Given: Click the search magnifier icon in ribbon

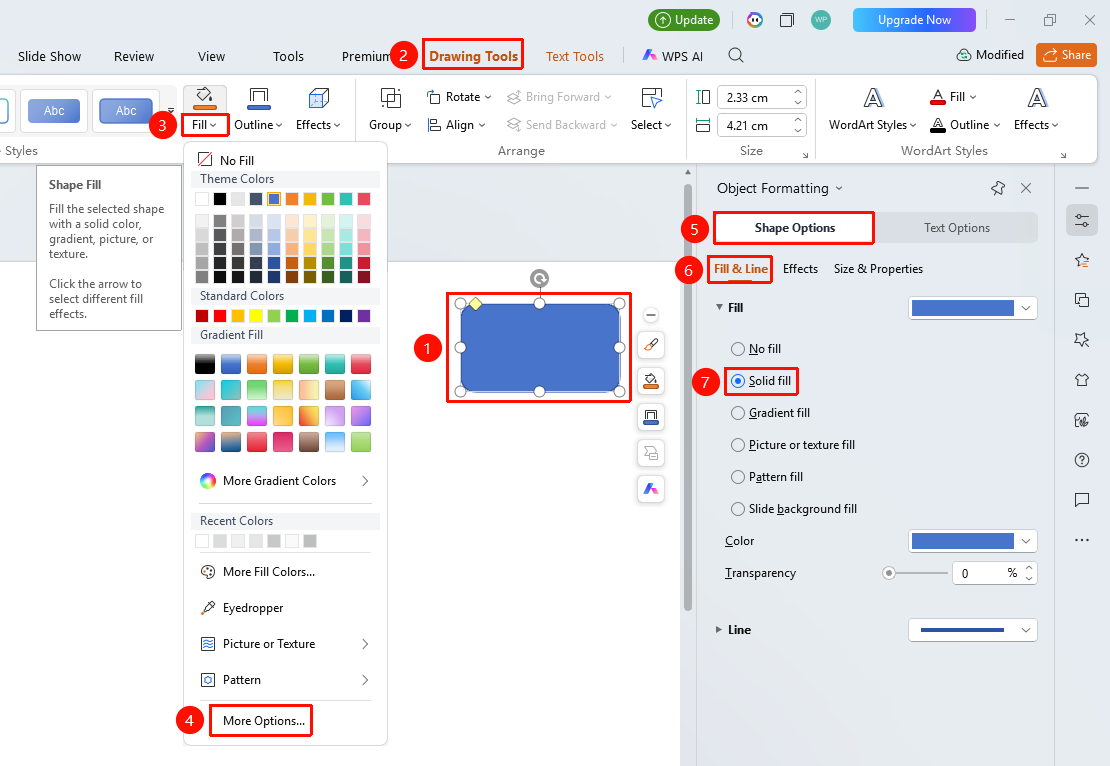Looking at the screenshot, I should [736, 55].
